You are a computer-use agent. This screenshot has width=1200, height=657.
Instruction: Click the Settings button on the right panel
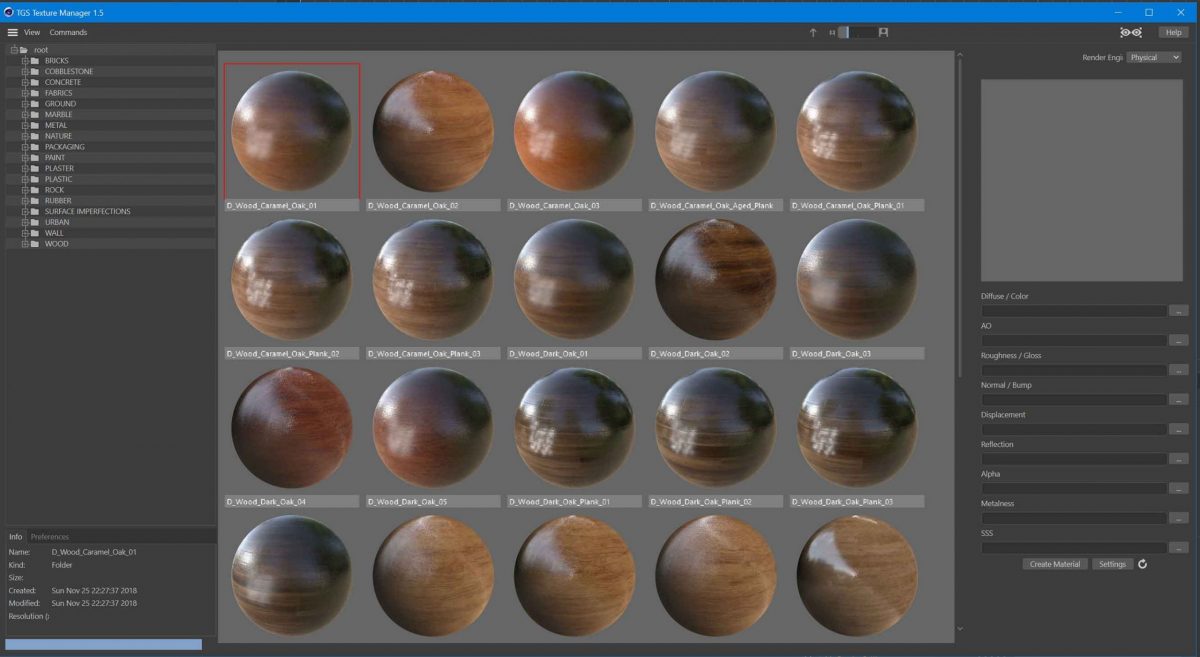coord(1112,564)
